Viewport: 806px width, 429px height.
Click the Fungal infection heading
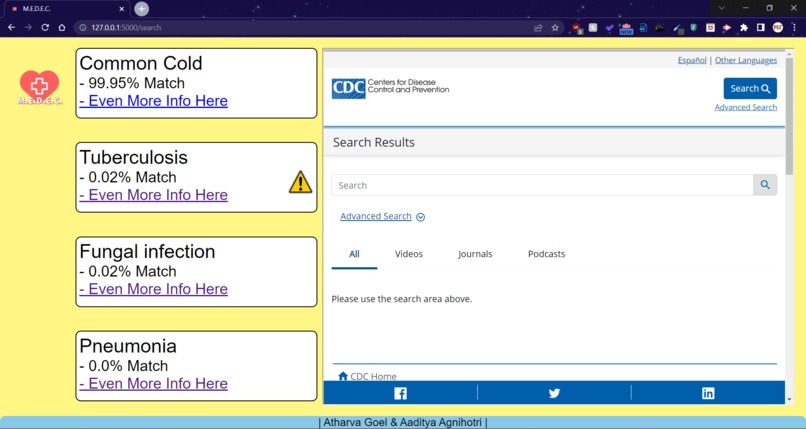[148, 251]
